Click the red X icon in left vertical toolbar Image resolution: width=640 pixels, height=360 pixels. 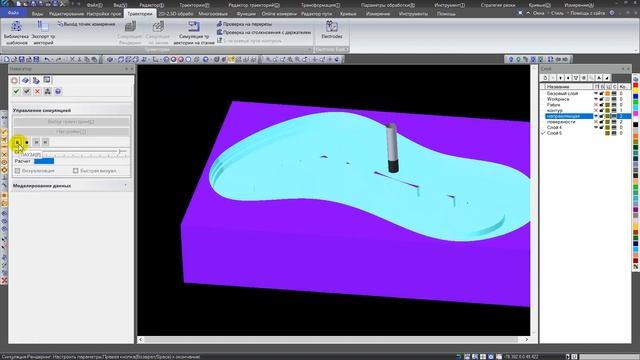(x=4, y=280)
